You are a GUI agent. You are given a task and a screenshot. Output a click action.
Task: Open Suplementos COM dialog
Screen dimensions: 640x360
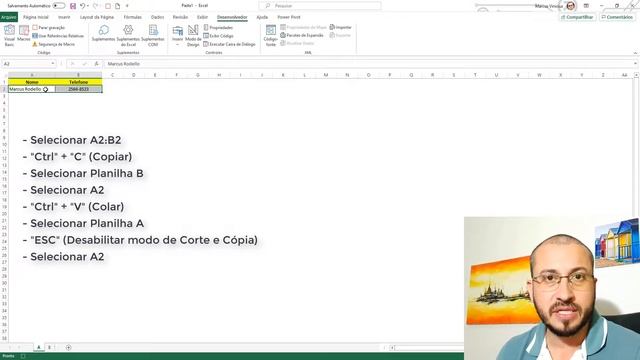click(x=153, y=36)
